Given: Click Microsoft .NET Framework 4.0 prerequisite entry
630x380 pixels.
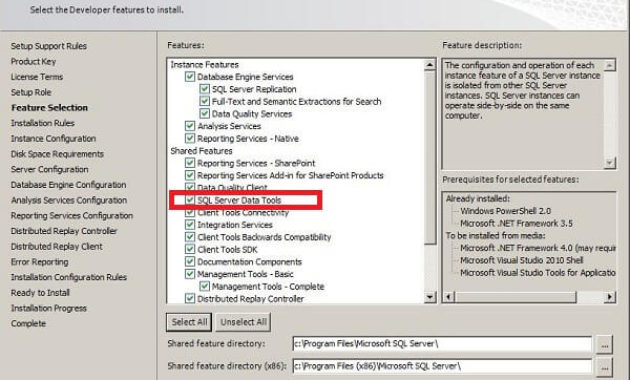Looking at the screenshot, I should click(x=538, y=248).
